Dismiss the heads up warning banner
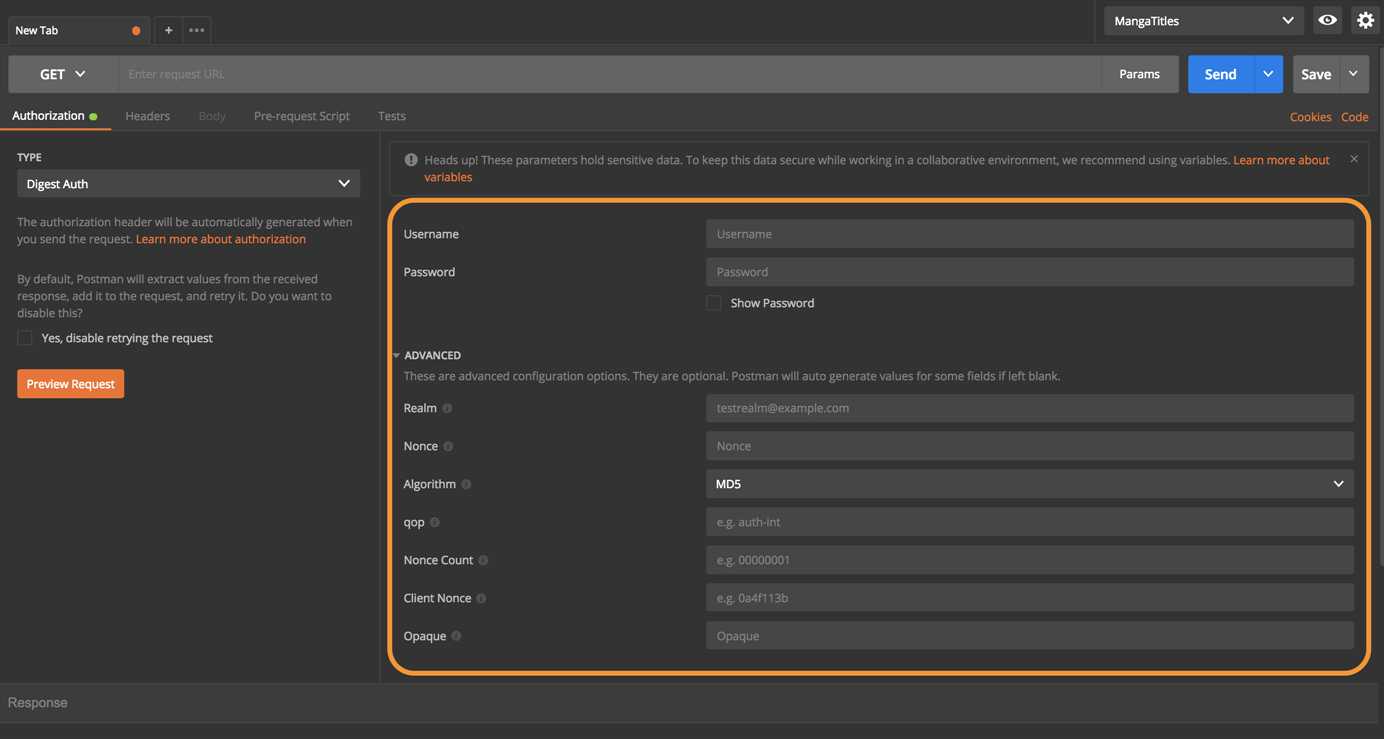This screenshot has width=1384, height=739. coord(1354,159)
